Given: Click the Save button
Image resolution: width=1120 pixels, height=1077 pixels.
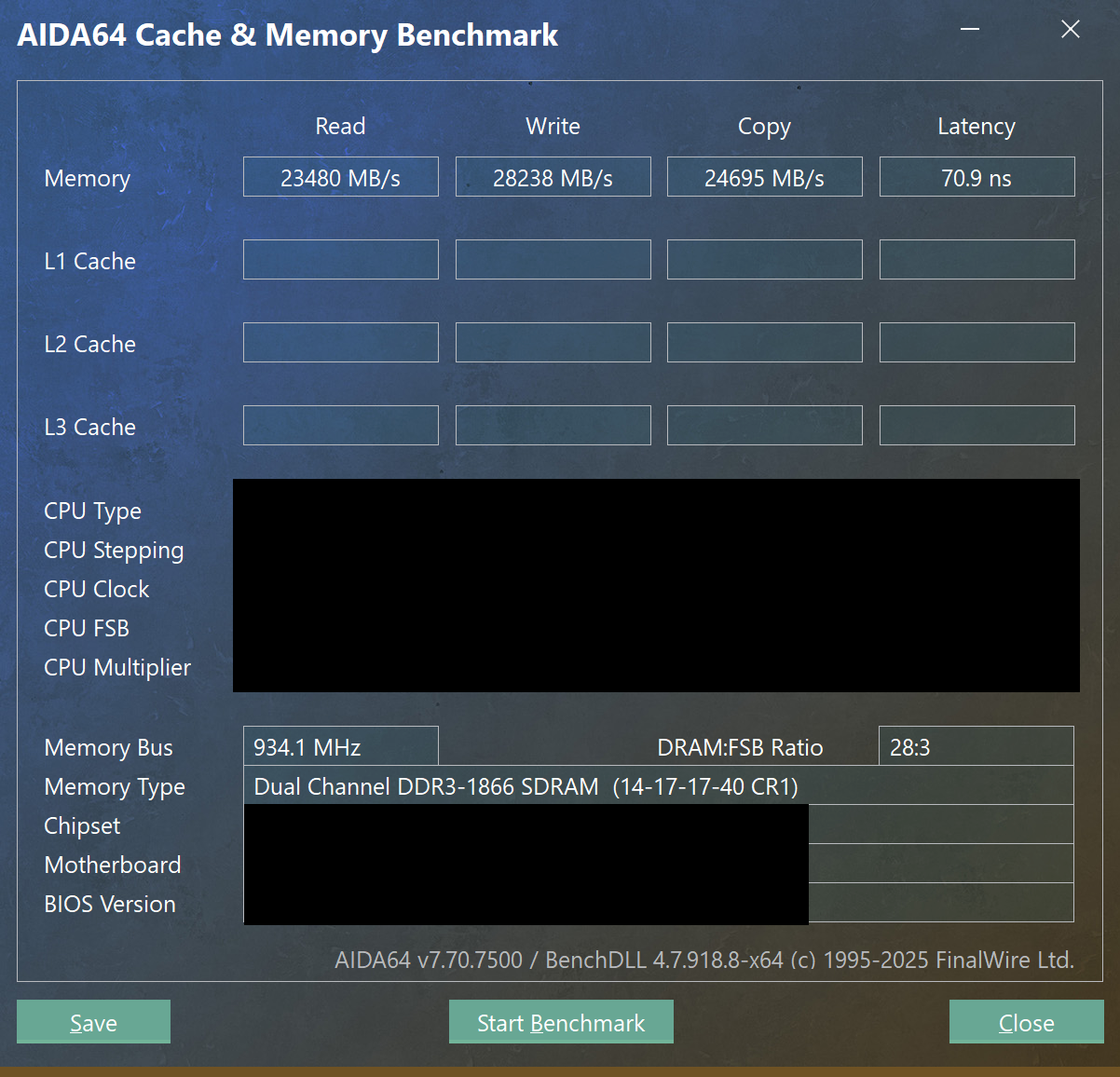Looking at the screenshot, I should [93, 1022].
